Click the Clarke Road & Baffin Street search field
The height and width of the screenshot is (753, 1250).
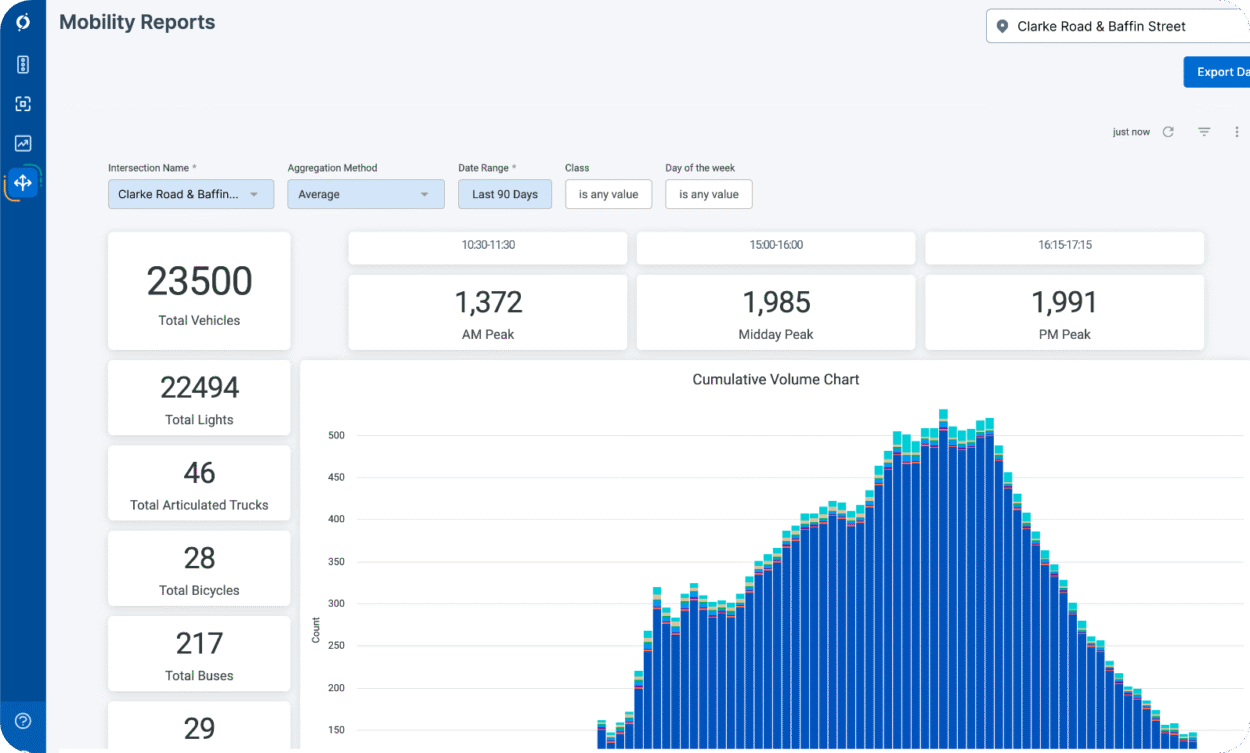[1120, 27]
